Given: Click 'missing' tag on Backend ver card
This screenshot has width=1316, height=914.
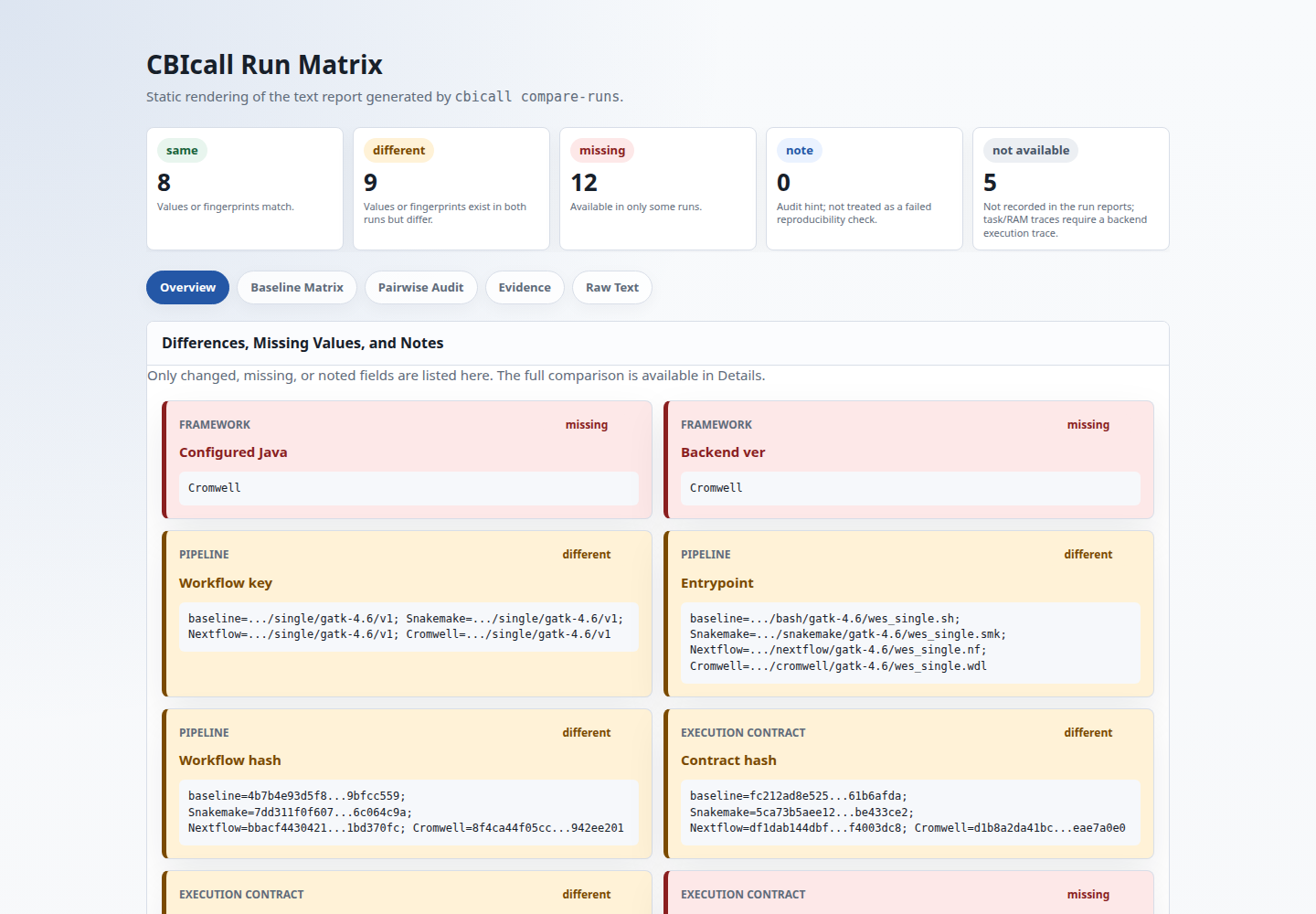Looking at the screenshot, I should pyautogui.click(x=1088, y=424).
